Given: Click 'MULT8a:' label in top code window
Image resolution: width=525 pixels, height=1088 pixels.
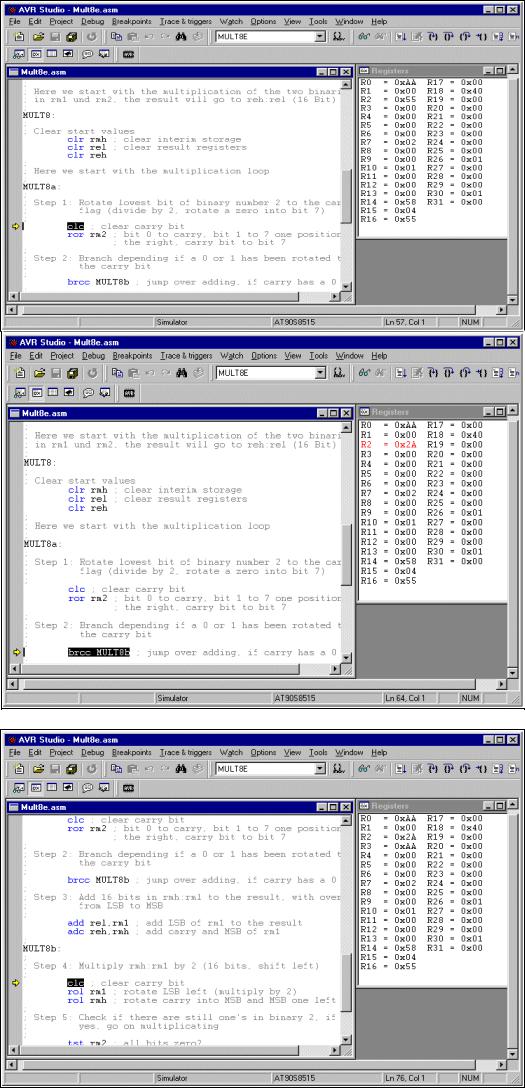Looking at the screenshot, I should tap(42, 187).
